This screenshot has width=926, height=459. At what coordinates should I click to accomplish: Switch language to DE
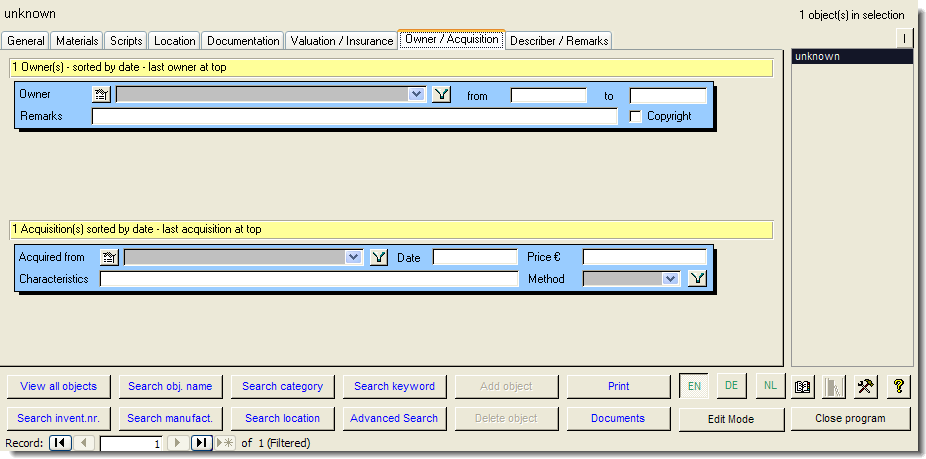(731, 386)
